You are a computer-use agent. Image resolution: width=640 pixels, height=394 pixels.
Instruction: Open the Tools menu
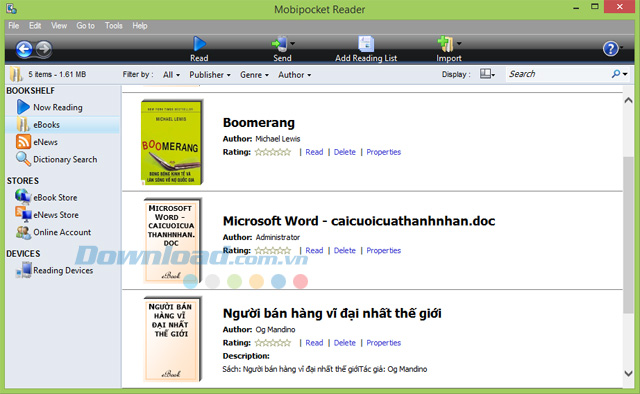click(x=113, y=25)
